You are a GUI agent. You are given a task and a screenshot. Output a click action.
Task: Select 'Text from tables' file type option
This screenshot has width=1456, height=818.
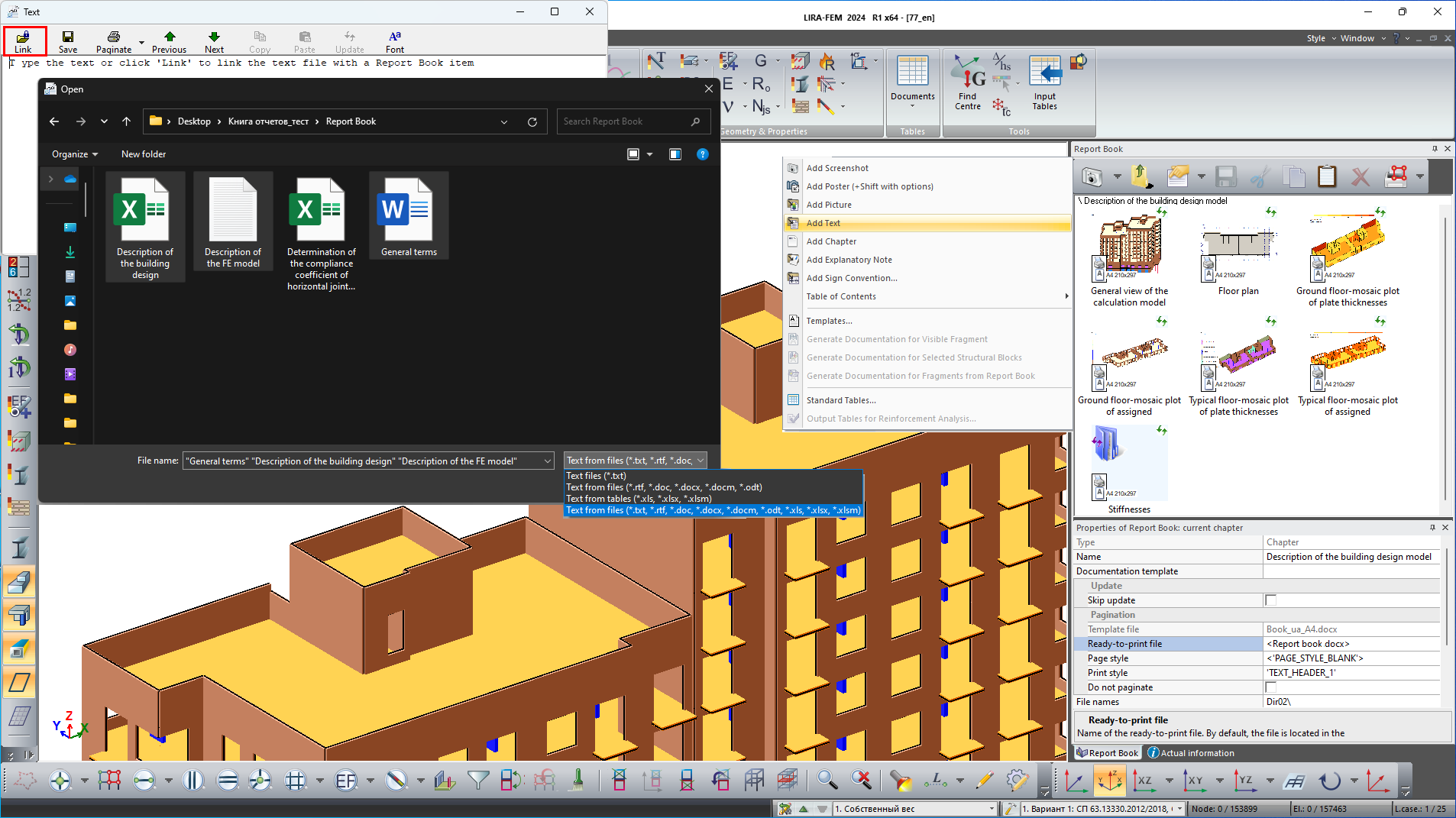[x=638, y=499]
